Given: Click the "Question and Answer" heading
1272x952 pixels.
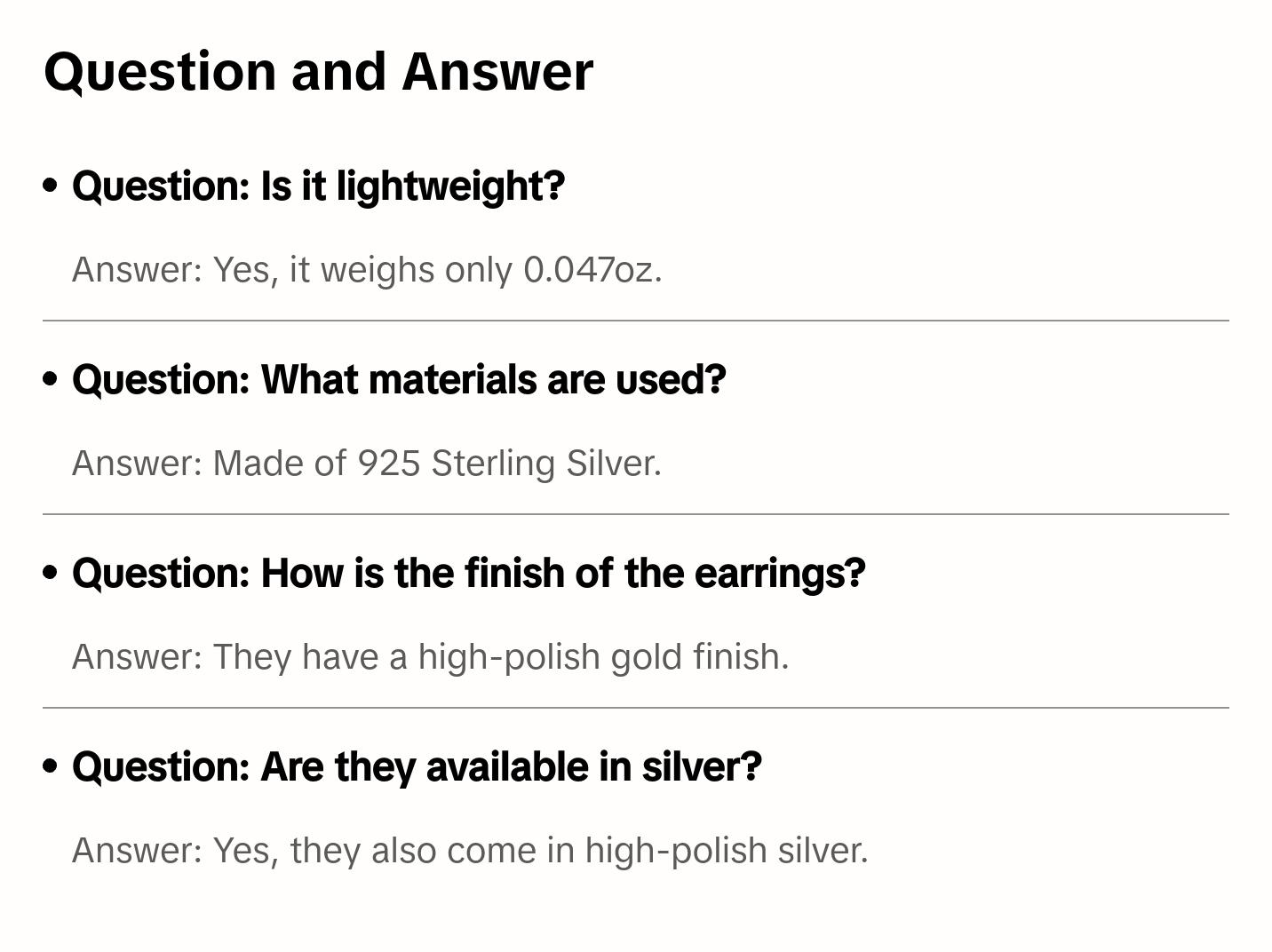Looking at the screenshot, I should click(318, 71).
